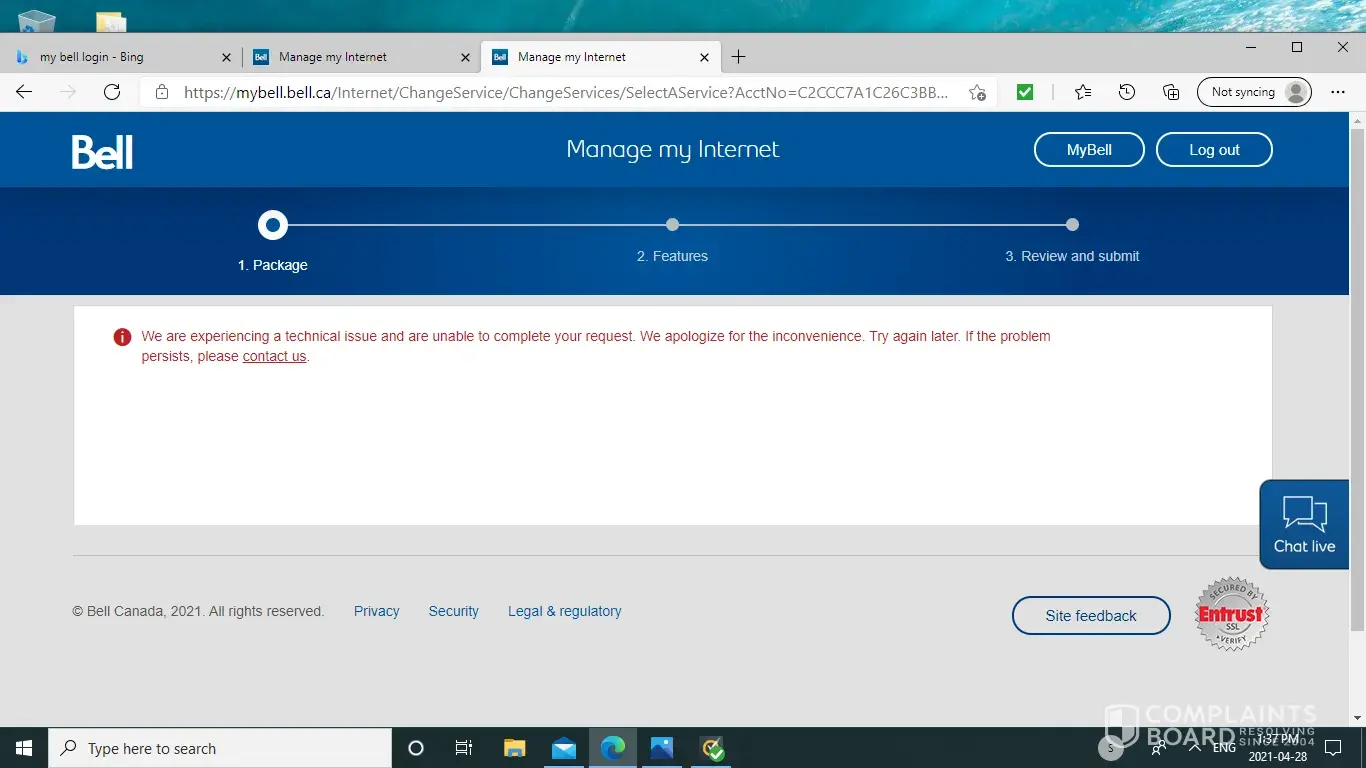Viewport: 1366px width, 768px height.
Task: Open Task View on the taskbar
Action: click(x=464, y=748)
